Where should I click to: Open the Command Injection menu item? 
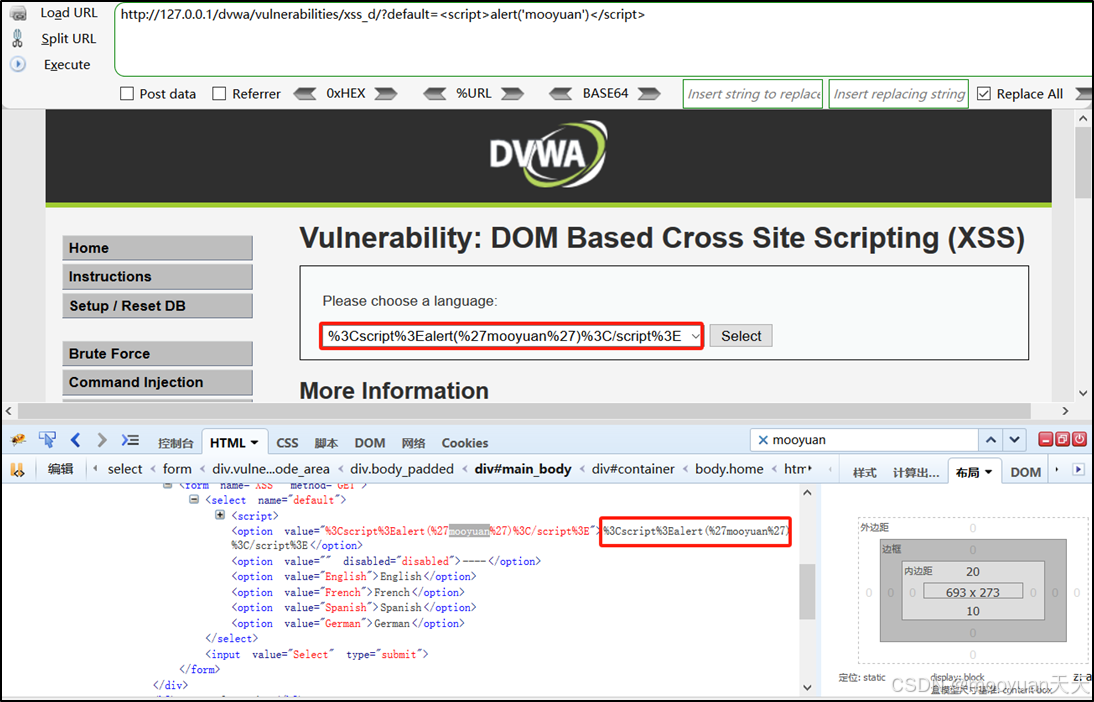pos(157,382)
